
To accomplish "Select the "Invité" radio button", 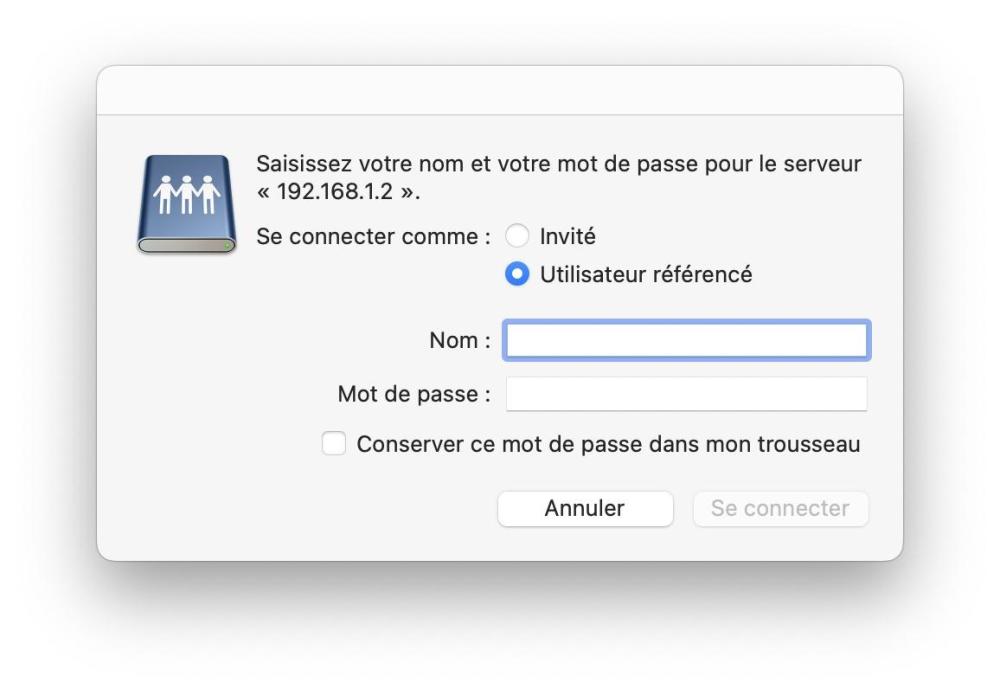I will (517, 237).
